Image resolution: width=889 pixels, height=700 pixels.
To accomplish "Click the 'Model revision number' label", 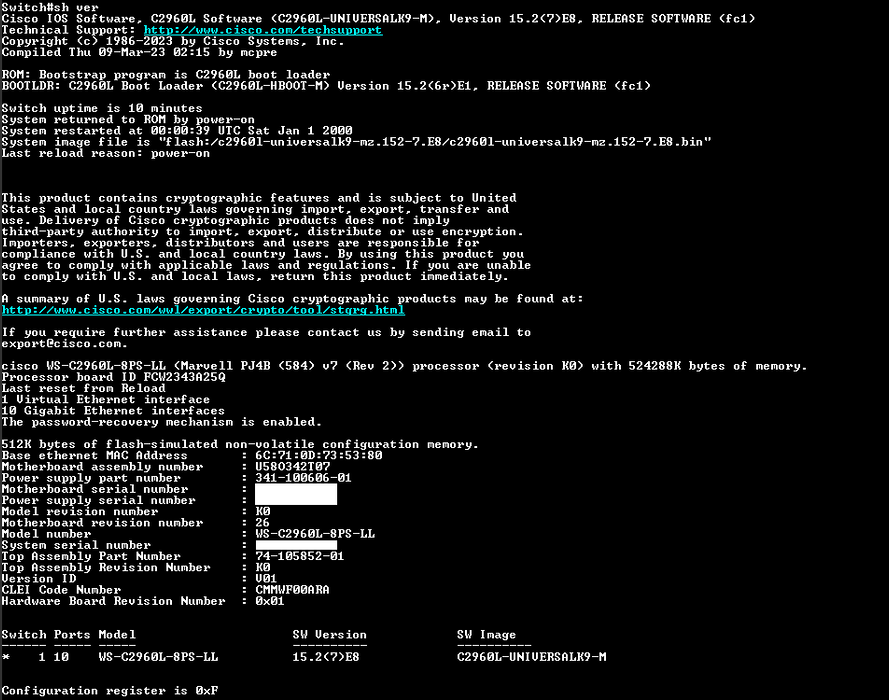I will coord(80,511).
